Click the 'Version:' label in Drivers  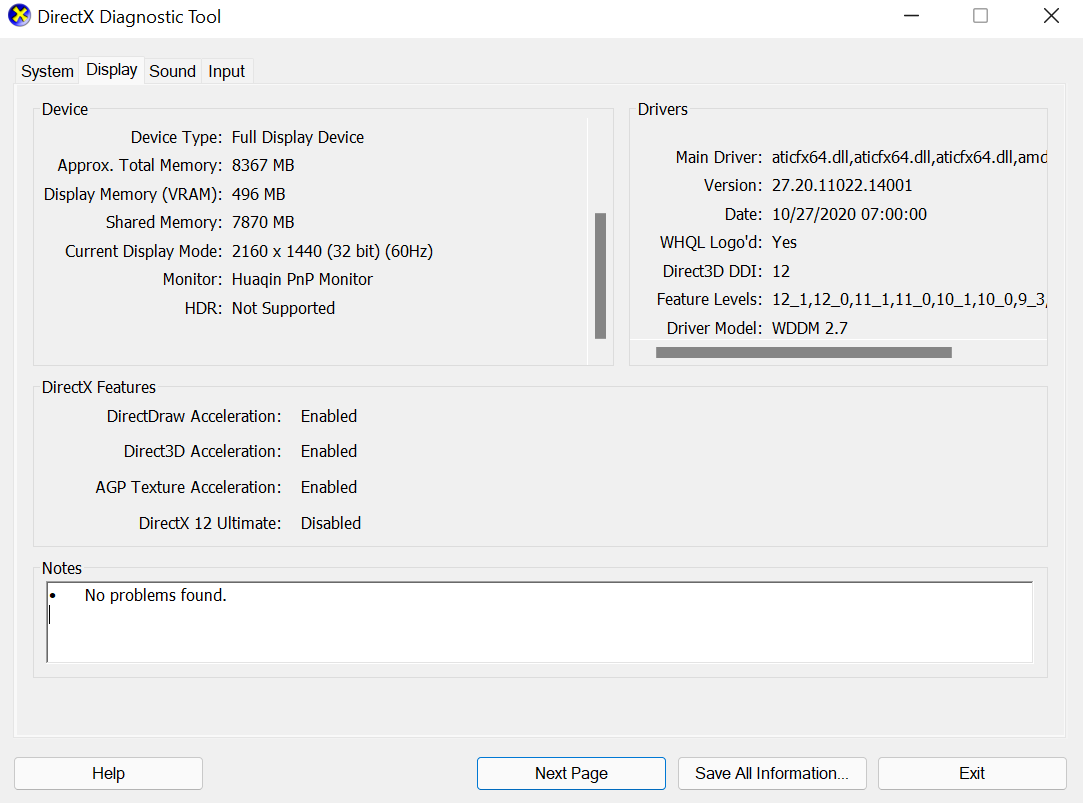click(733, 186)
